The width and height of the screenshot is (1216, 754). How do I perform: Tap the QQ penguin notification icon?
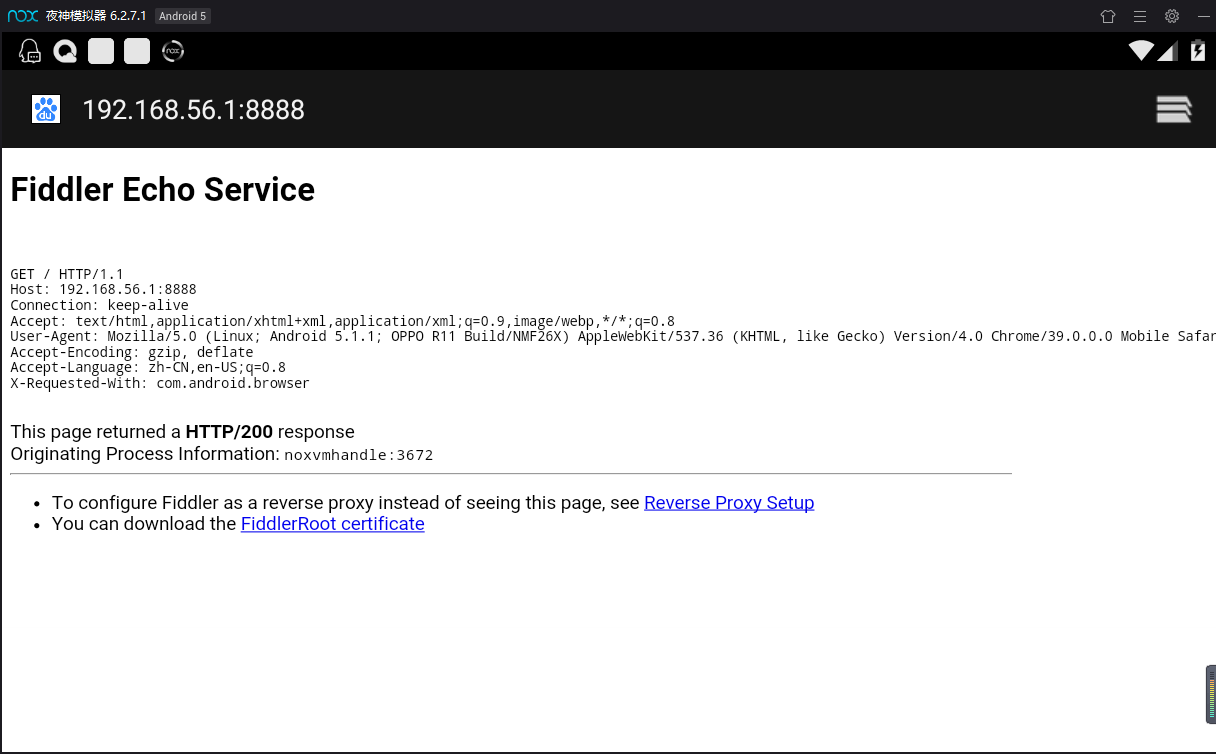30,51
